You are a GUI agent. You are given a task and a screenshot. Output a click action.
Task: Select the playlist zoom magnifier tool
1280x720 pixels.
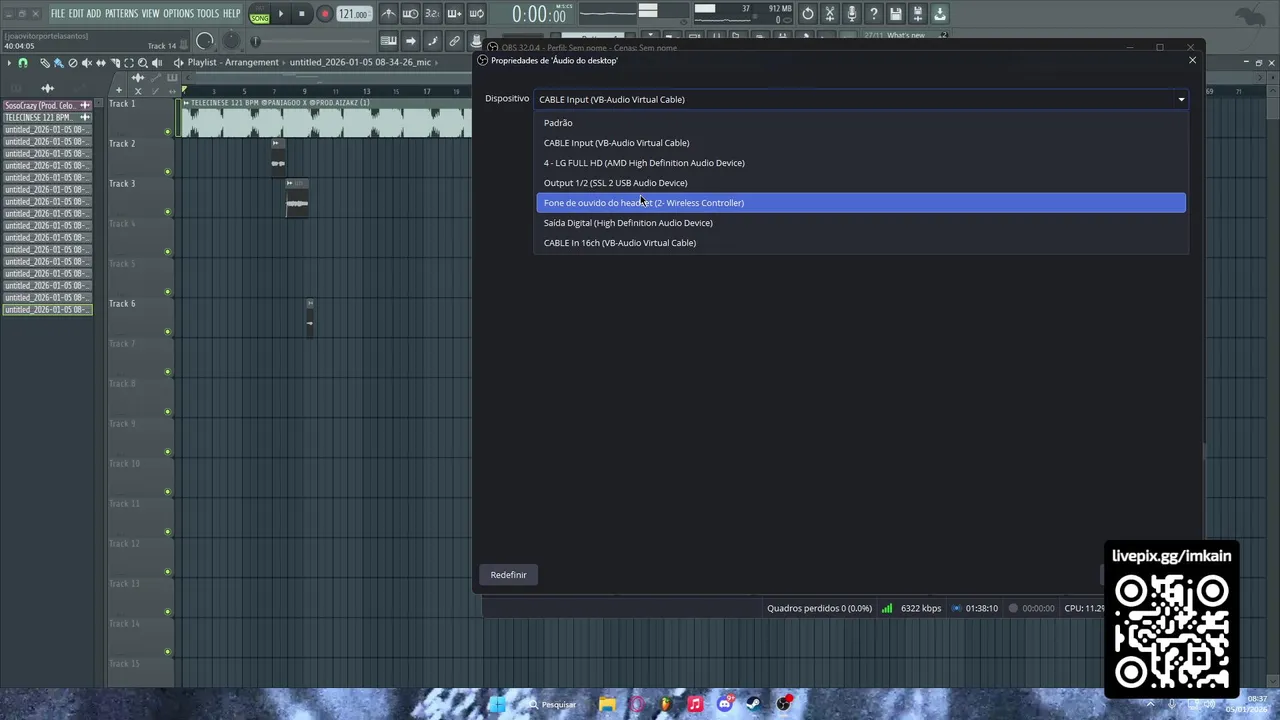point(142,63)
